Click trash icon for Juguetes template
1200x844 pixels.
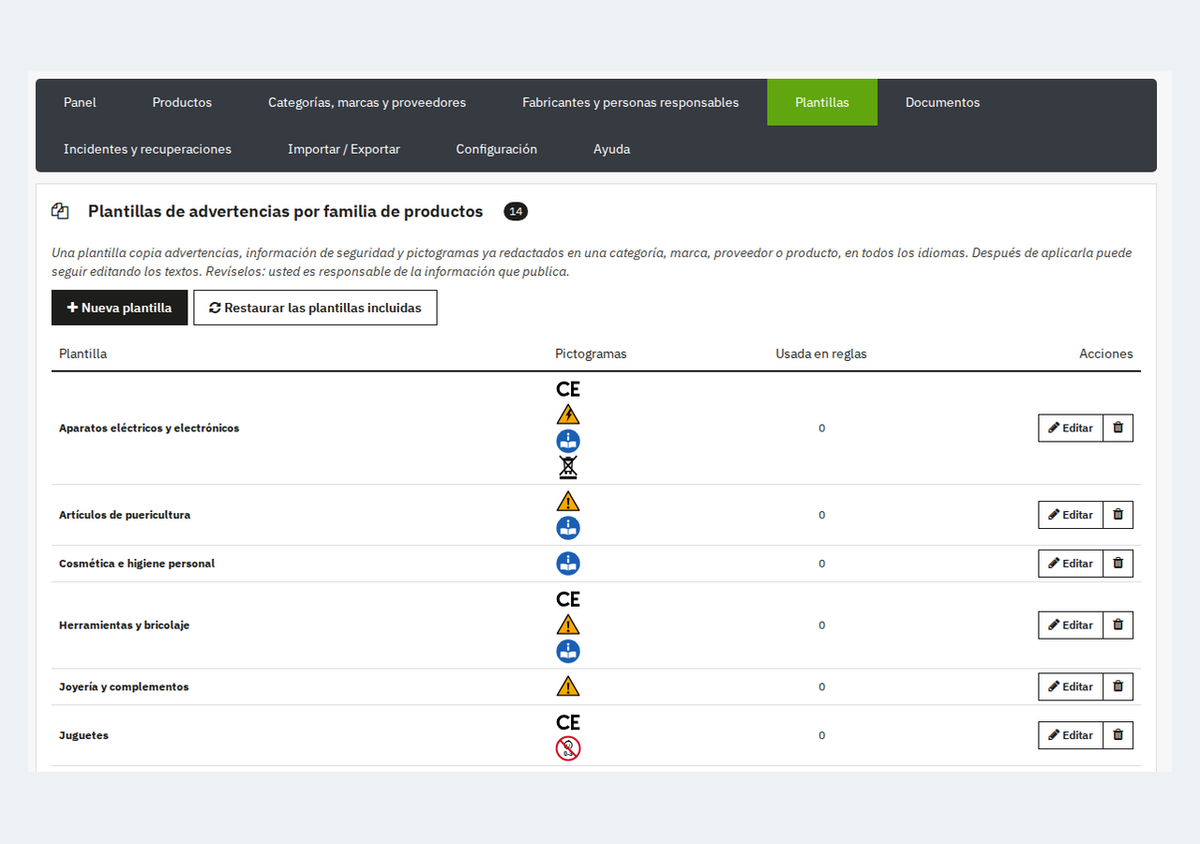tap(1118, 735)
